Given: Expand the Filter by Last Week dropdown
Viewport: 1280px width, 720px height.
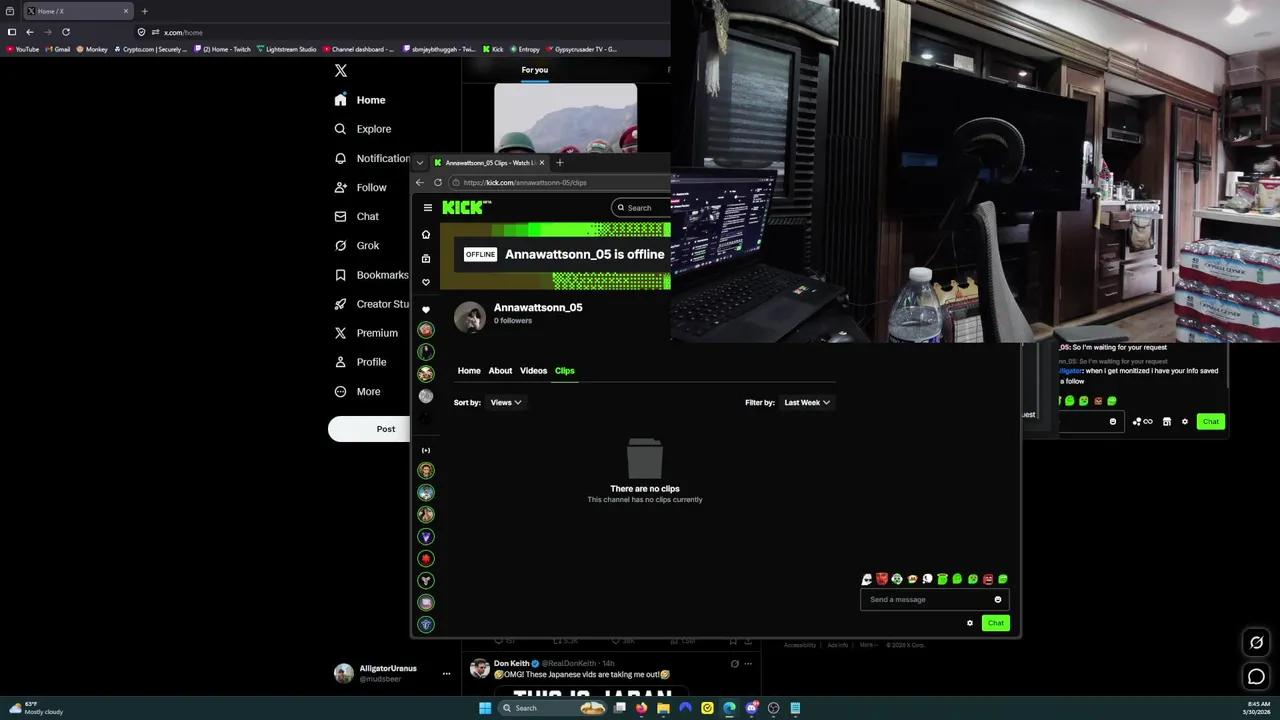Looking at the screenshot, I should pos(807,403).
